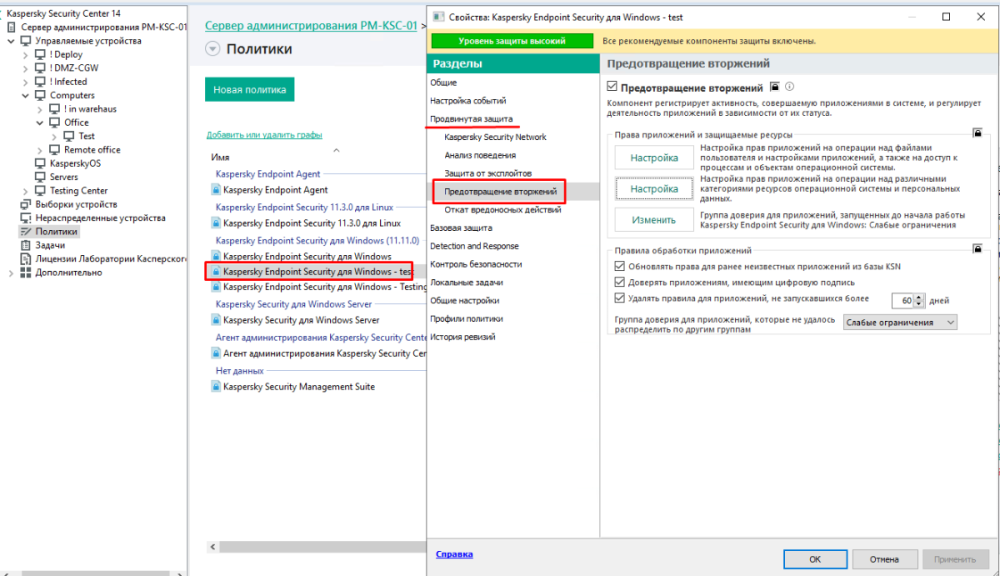Viewport: 1000px width, 576px height.
Task: Collapse the Управляемые устройства tree node
Action: [x=11, y=41]
